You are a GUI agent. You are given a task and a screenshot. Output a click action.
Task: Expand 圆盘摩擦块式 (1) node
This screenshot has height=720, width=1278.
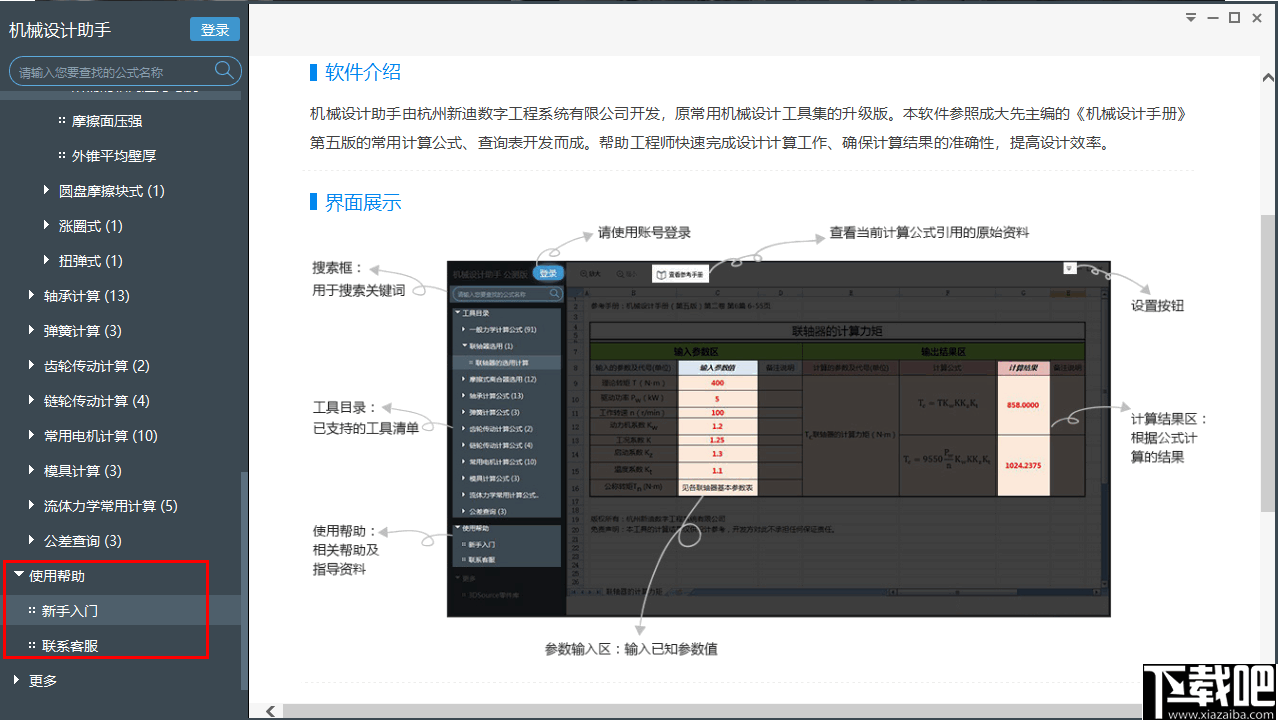click(47, 190)
